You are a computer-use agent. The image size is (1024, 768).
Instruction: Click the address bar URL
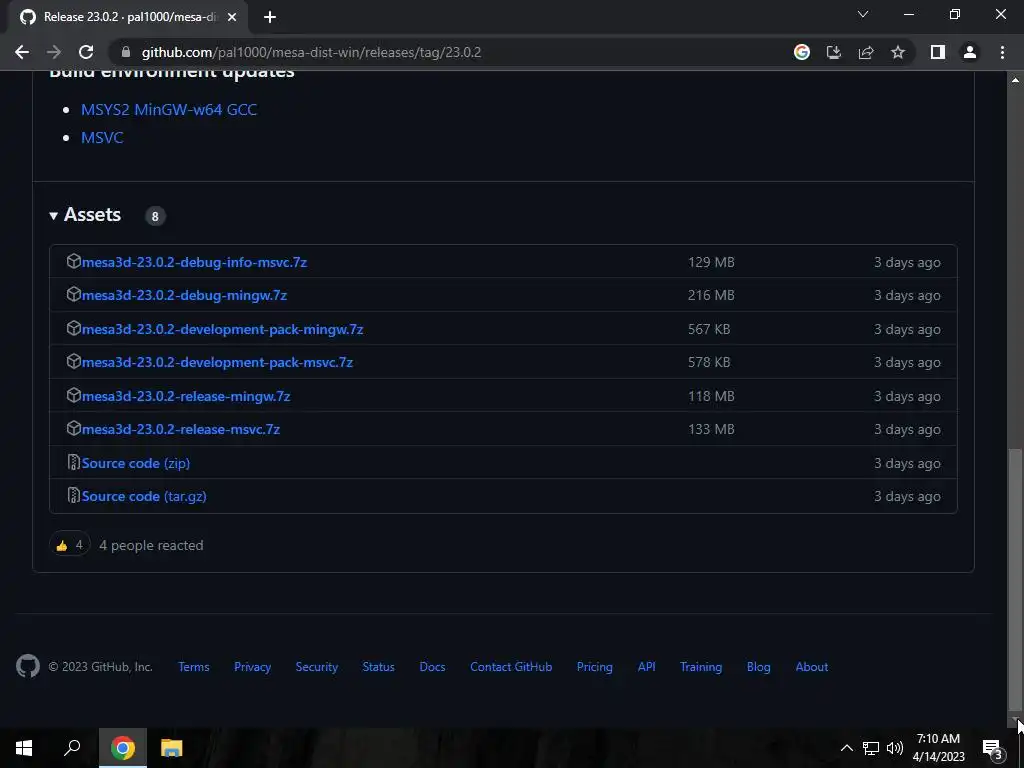(312, 52)
